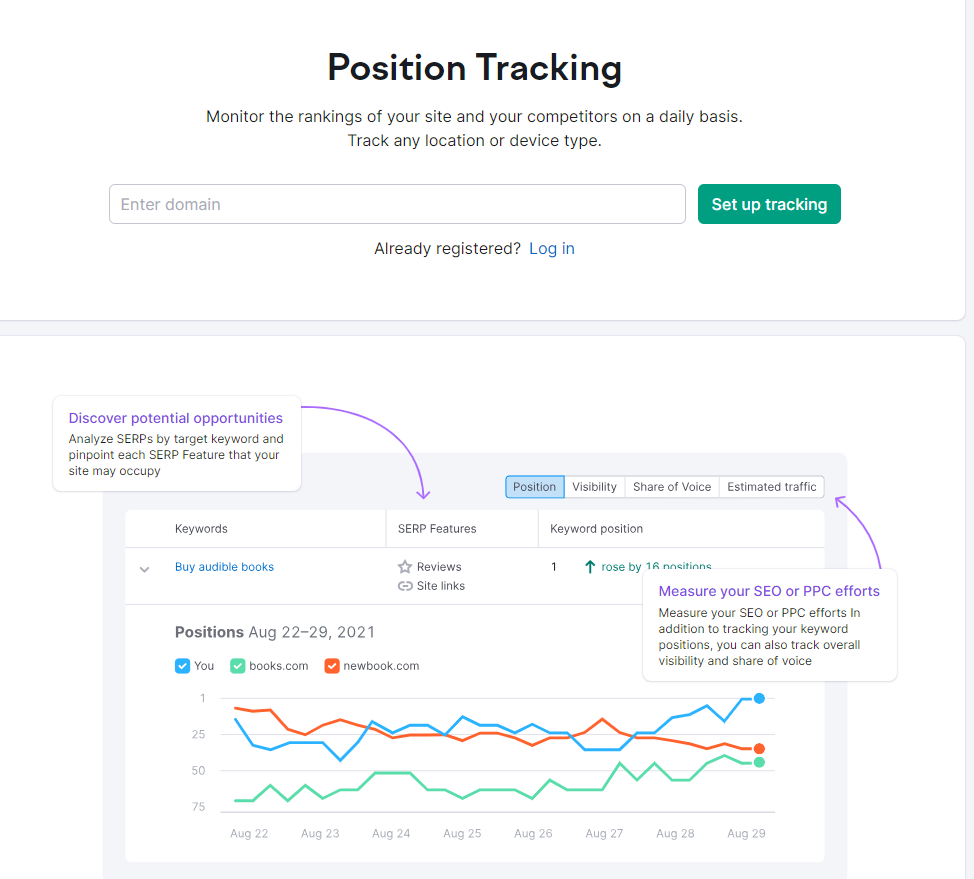Select the Position tab
This screenshot has width=974, height=879.
pos(534,487)
